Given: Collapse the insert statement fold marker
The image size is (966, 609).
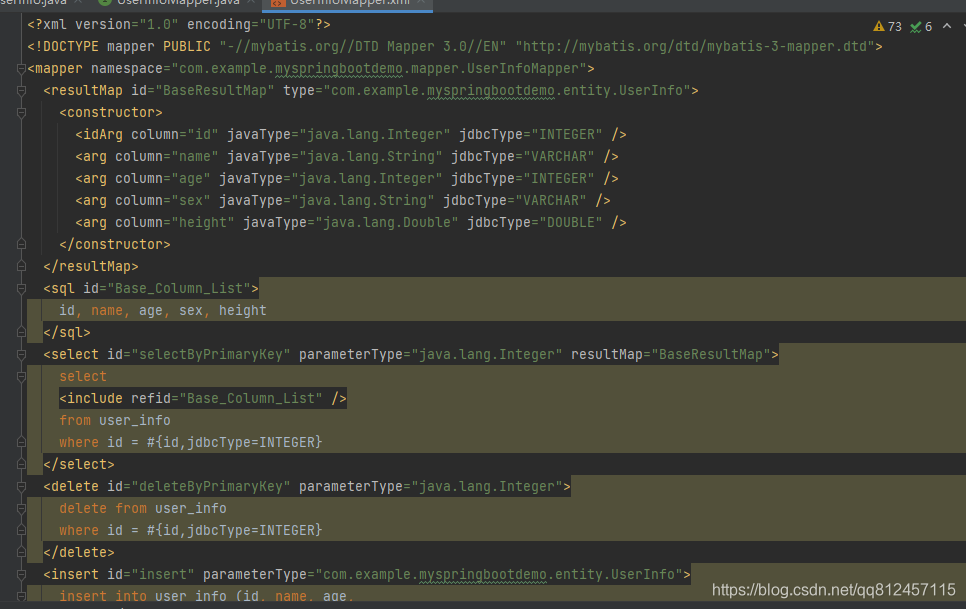Looking at the screenshot, I should (x=21, y=575).
